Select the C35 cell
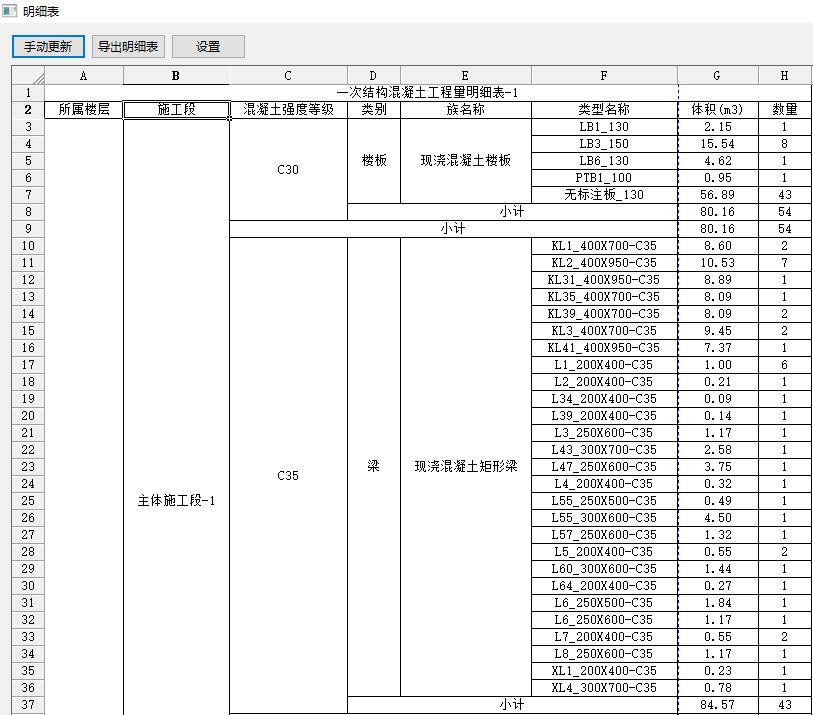813x715 pixels. point(288,475)
